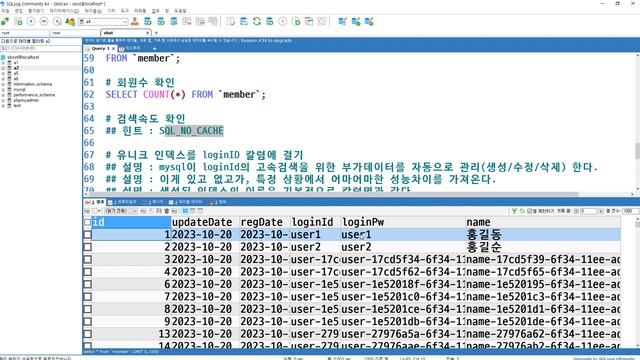Sort by the updateDate column header
This screenshot has width=640, height=360.
[x=205, y=222]
